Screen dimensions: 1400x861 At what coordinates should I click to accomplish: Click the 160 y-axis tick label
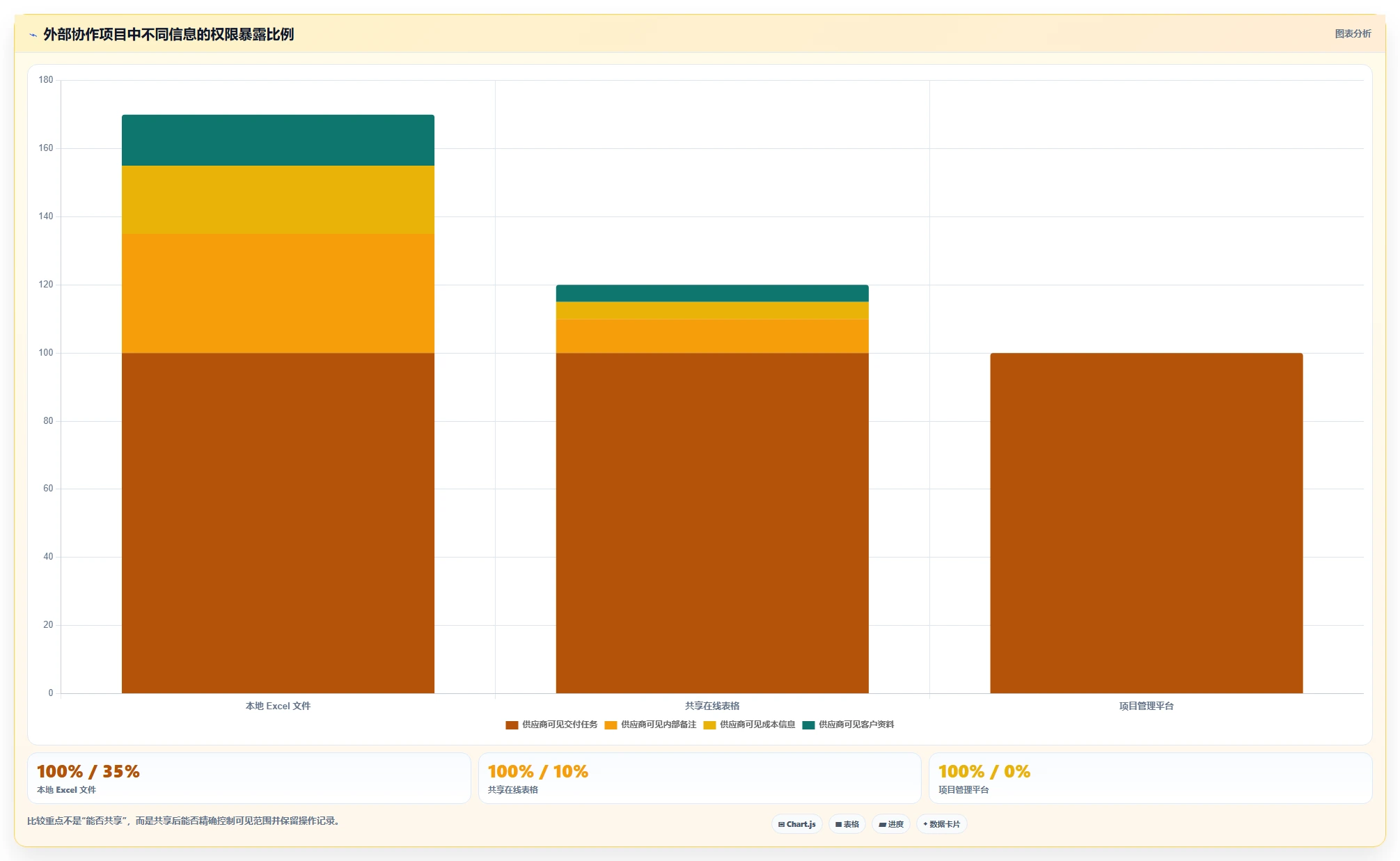pyautogui.click(x=46, y=148)
